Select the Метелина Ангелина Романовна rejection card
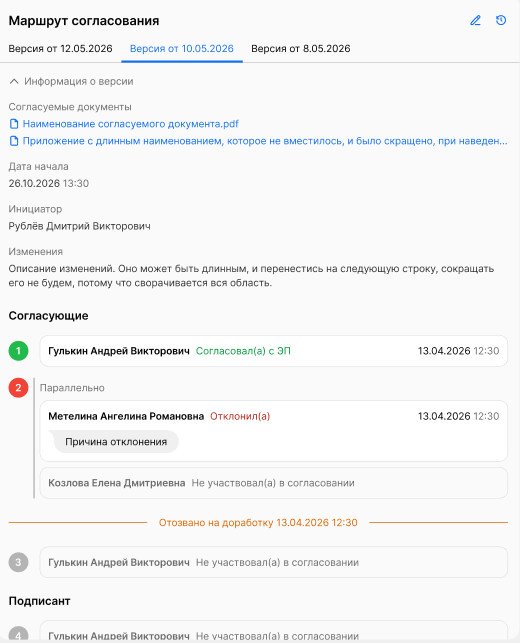Viewport: 520px width, 643px height. click(274, 431)
